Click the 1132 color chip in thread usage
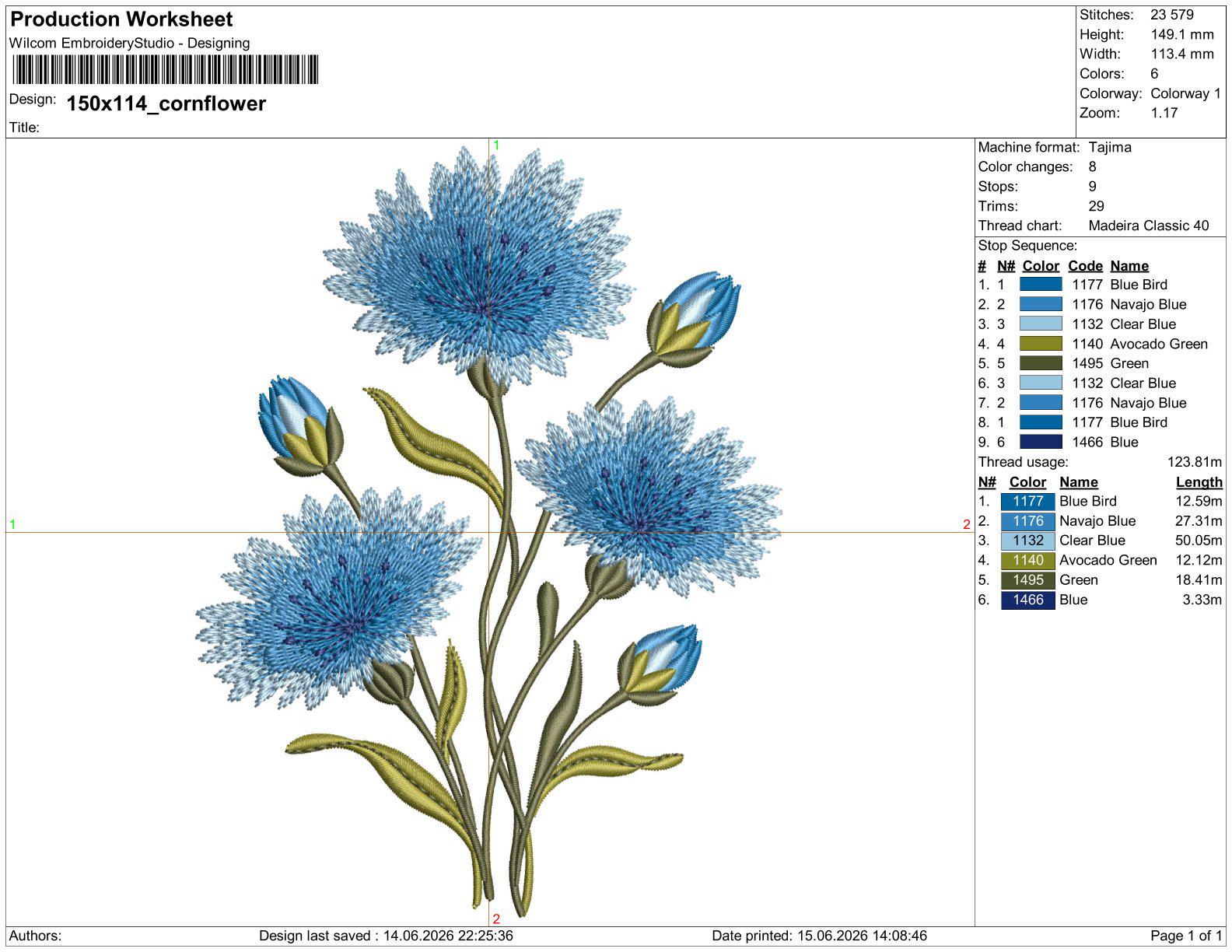 tap(1027, 541)
